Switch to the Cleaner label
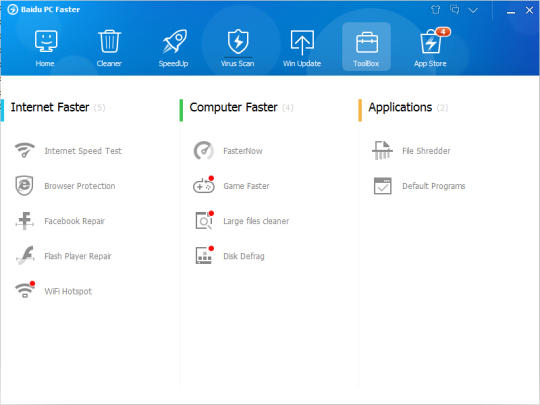Viewport: 540px width, 405px height. tap(109, 63)
